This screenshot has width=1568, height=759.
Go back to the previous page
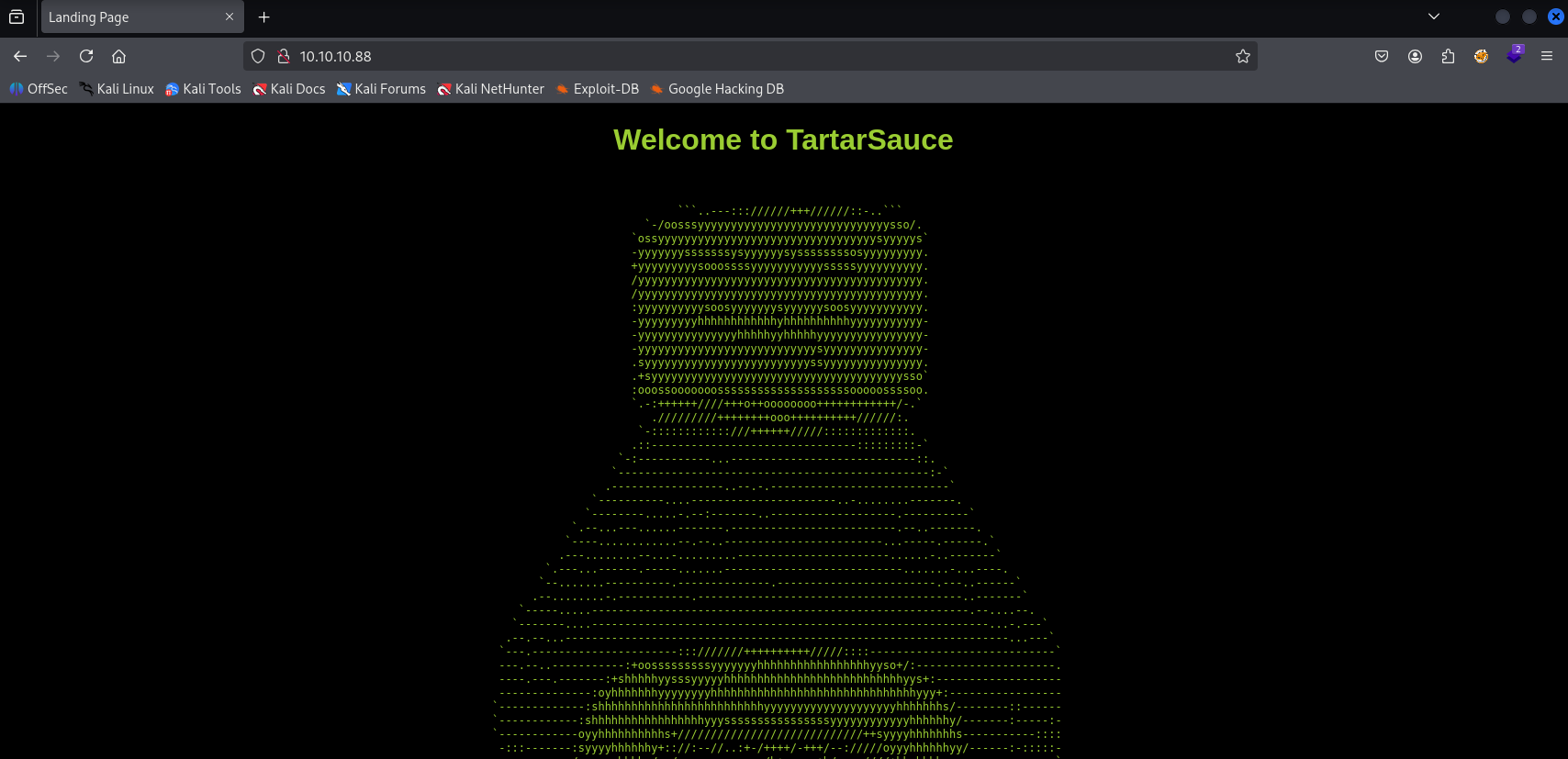click(x=20, y=56)
